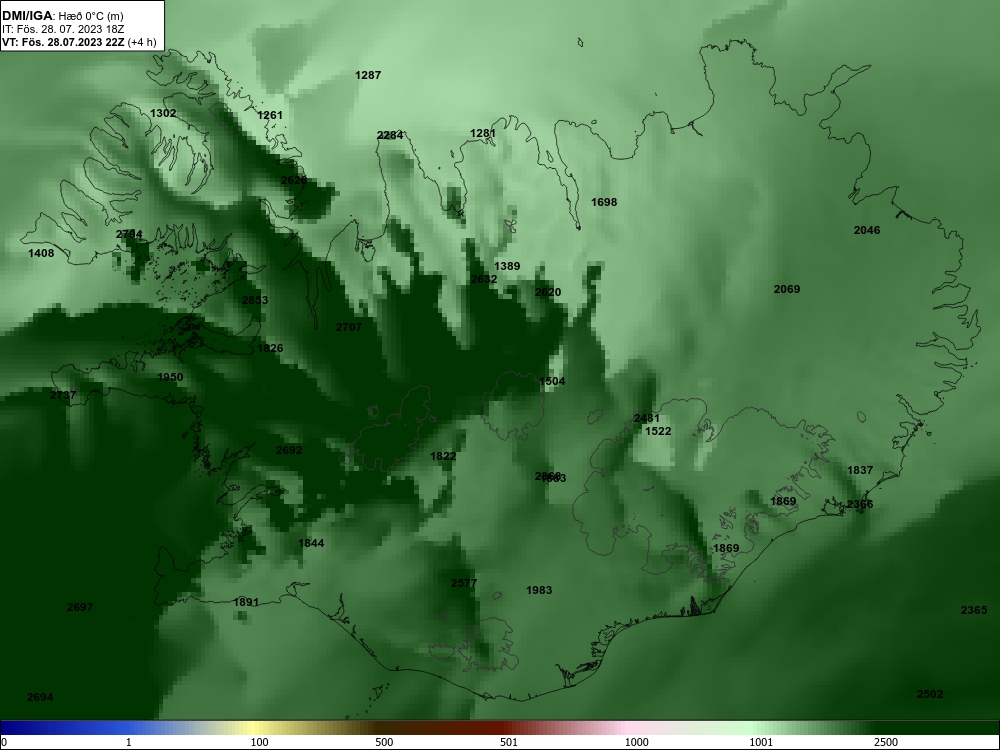Click the 2697 label over the sea
Screen dimensions: 1000x750
click(80, 608)
